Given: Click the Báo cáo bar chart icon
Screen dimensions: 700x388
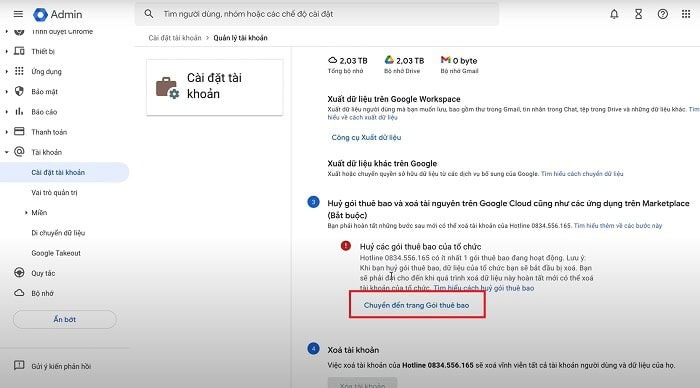Looking at the screenshot, I should 19,112.
